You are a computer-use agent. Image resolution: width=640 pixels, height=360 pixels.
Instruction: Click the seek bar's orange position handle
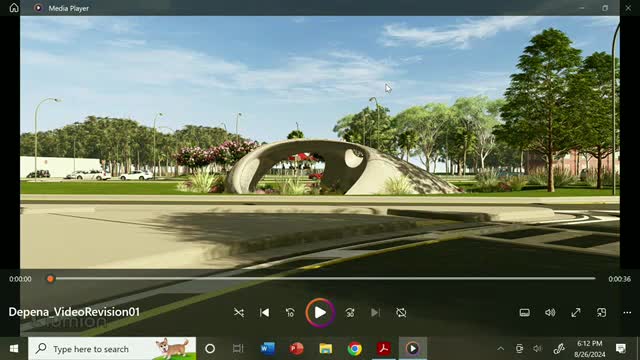(50, 279)
